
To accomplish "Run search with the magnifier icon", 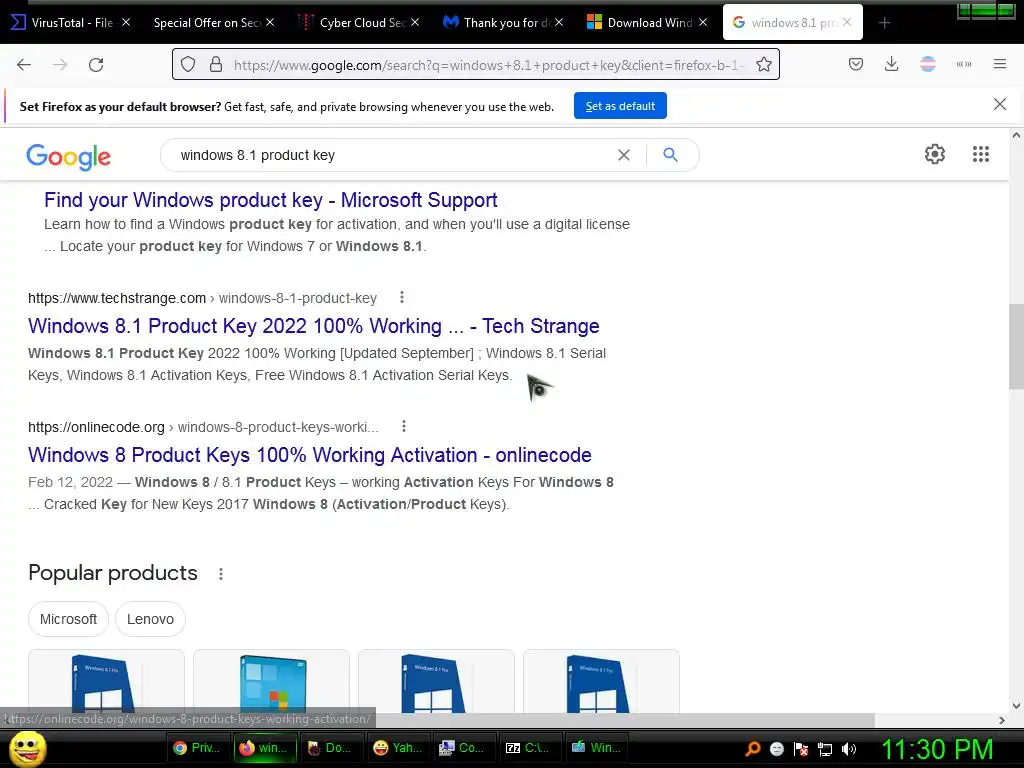I will 670,155.
